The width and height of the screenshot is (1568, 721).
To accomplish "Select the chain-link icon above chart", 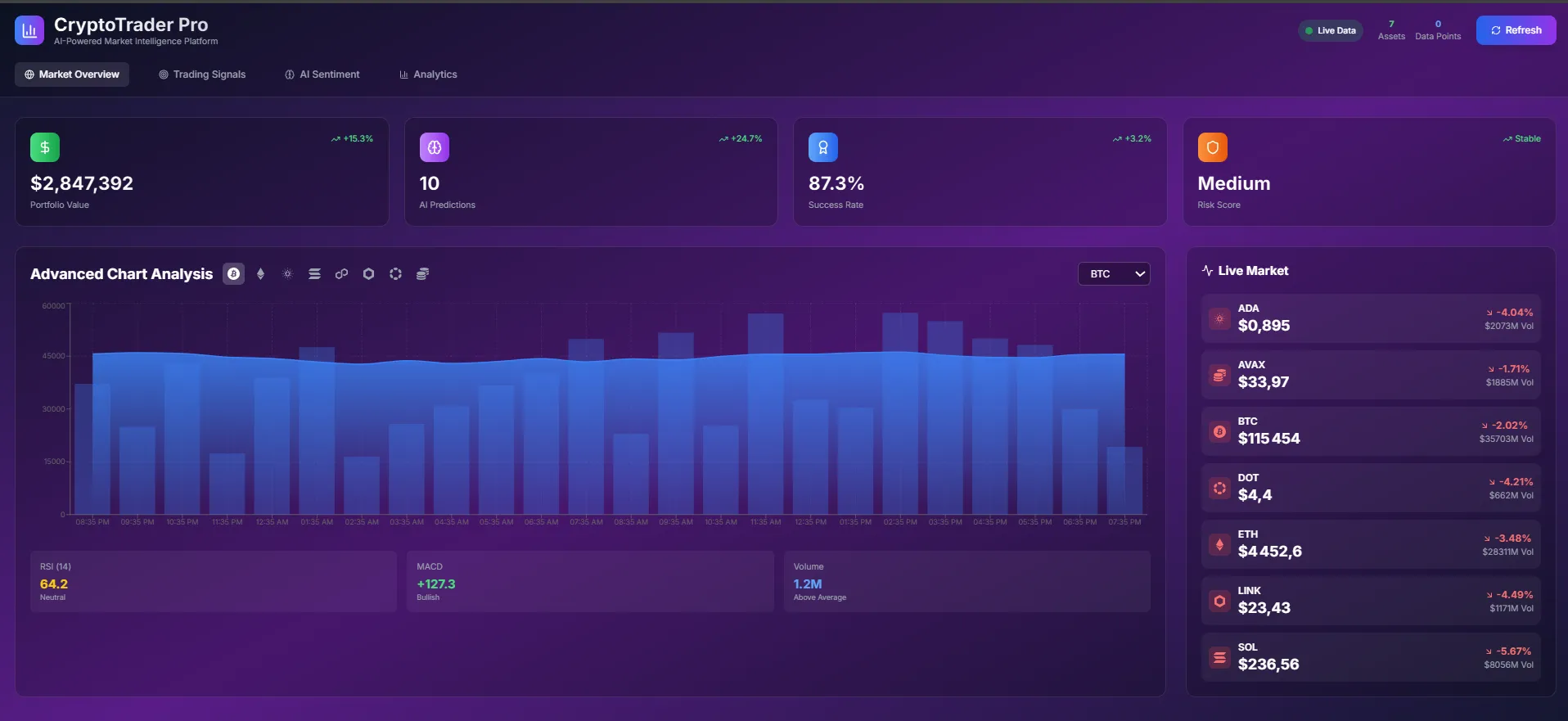I will pos(341,274).
